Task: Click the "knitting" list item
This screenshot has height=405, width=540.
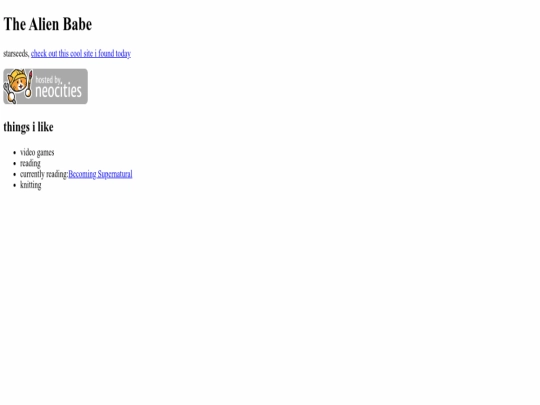Action: (31, 185)
